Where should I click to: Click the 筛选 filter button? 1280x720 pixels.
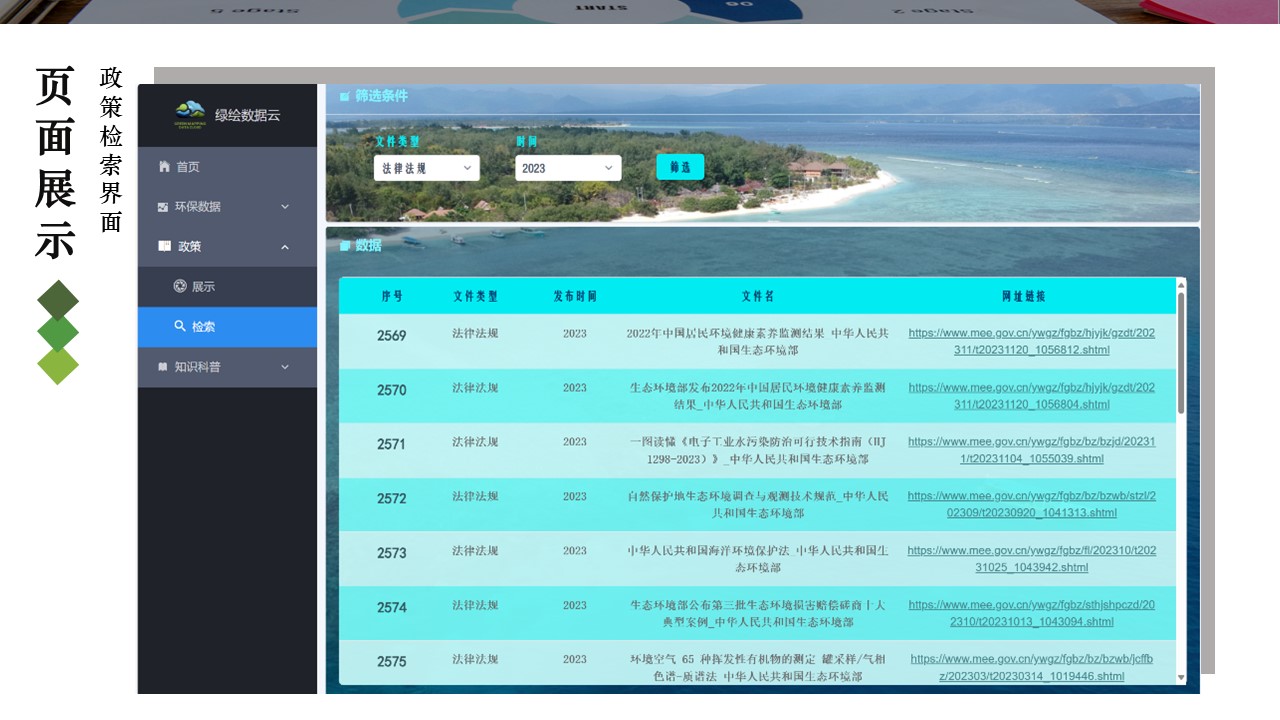point(680,167)
